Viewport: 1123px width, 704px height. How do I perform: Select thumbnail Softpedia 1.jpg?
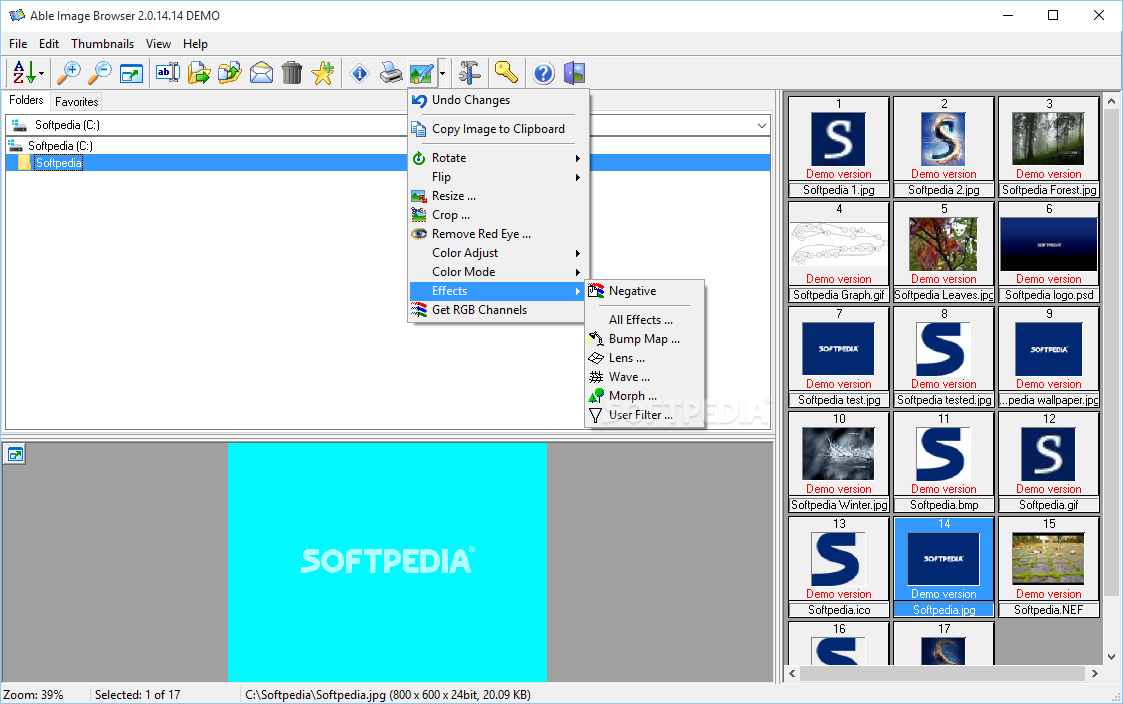(839, 147)
